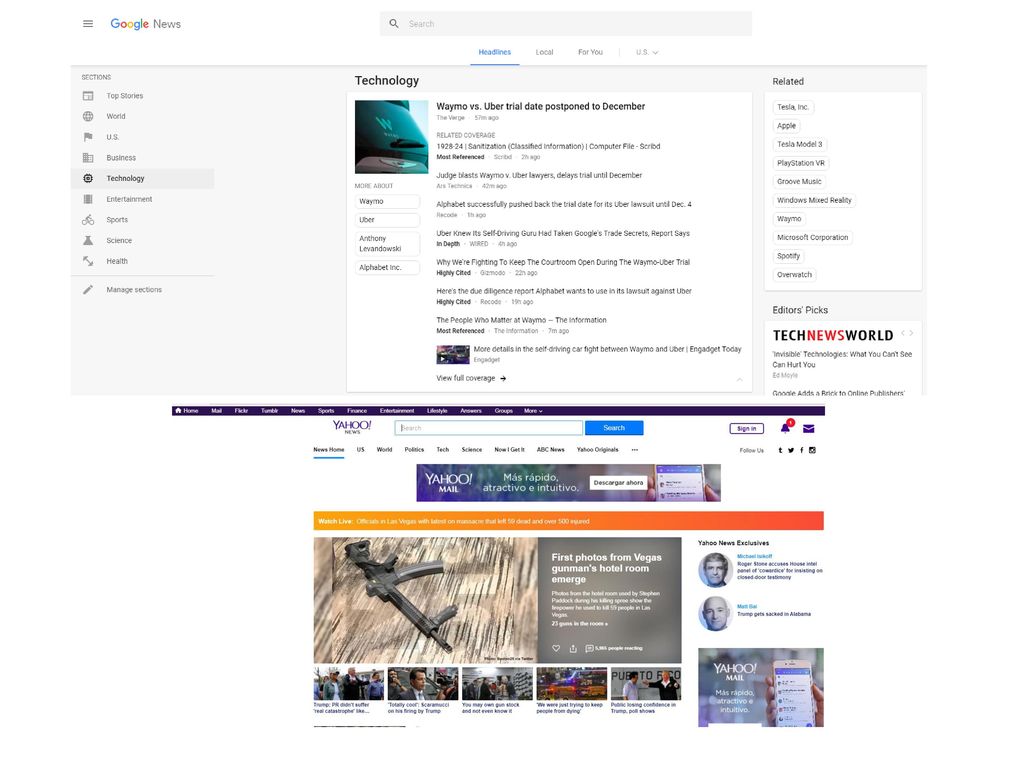Click the Technology chip icon in sidebar

tap(88, 178)
